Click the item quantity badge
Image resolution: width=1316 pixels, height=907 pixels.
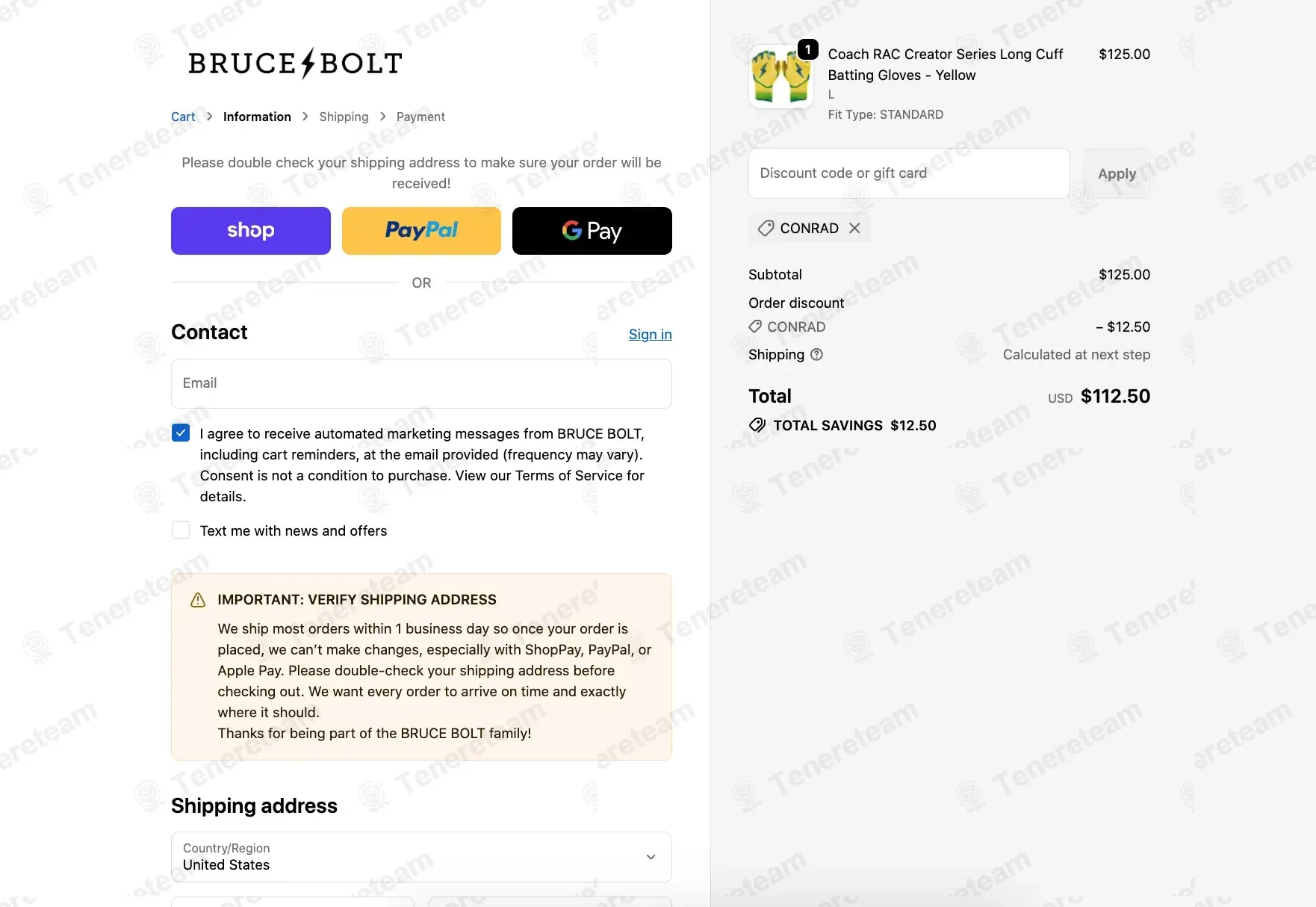coord(807,50)
